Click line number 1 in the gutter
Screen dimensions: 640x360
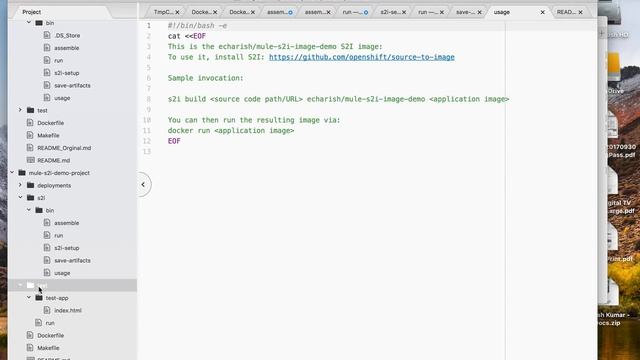[x=149, y=26]
